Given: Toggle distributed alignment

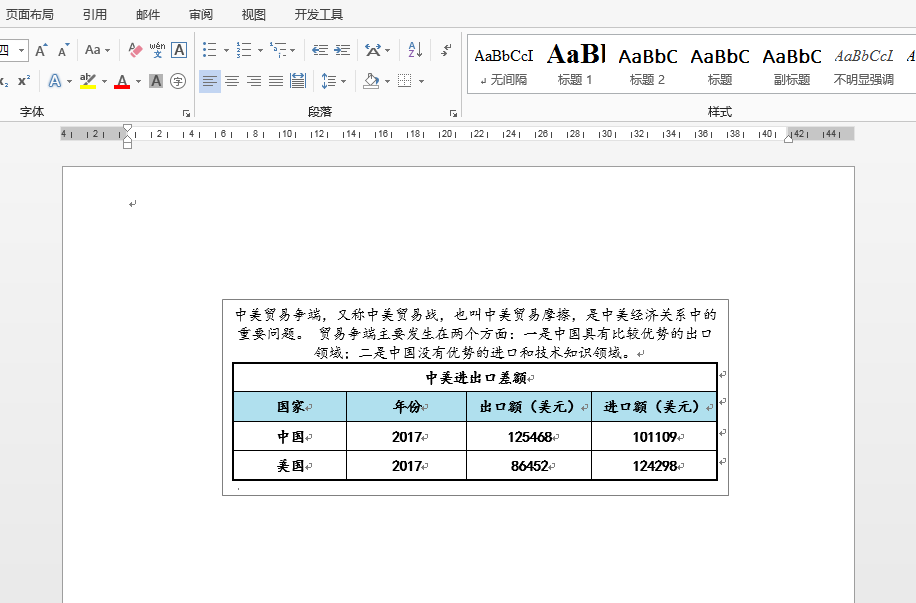Looking at the screenshot, I should point(298,81).
